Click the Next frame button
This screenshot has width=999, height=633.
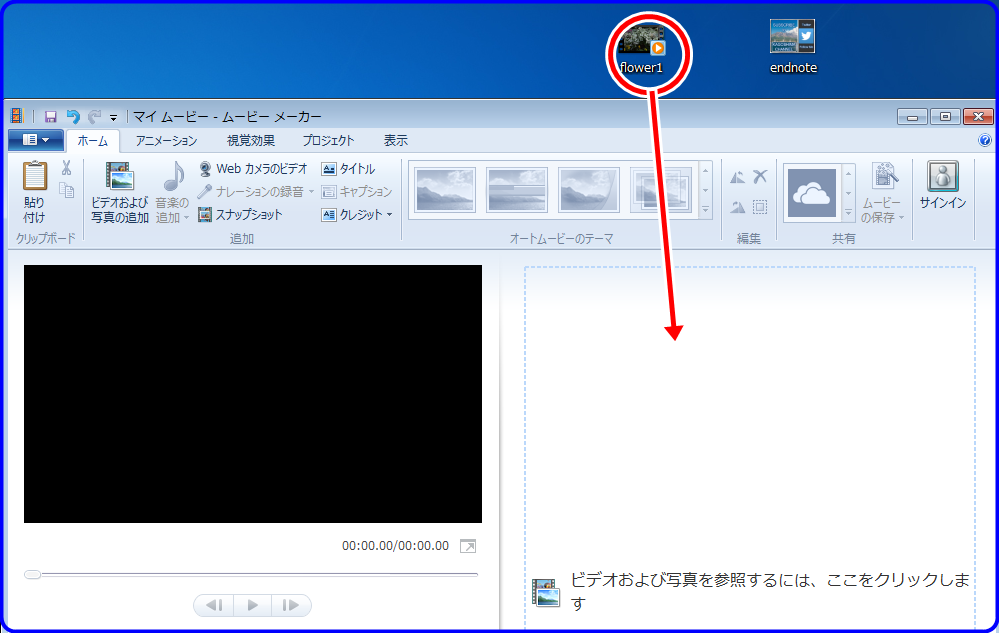pos(291,605)
